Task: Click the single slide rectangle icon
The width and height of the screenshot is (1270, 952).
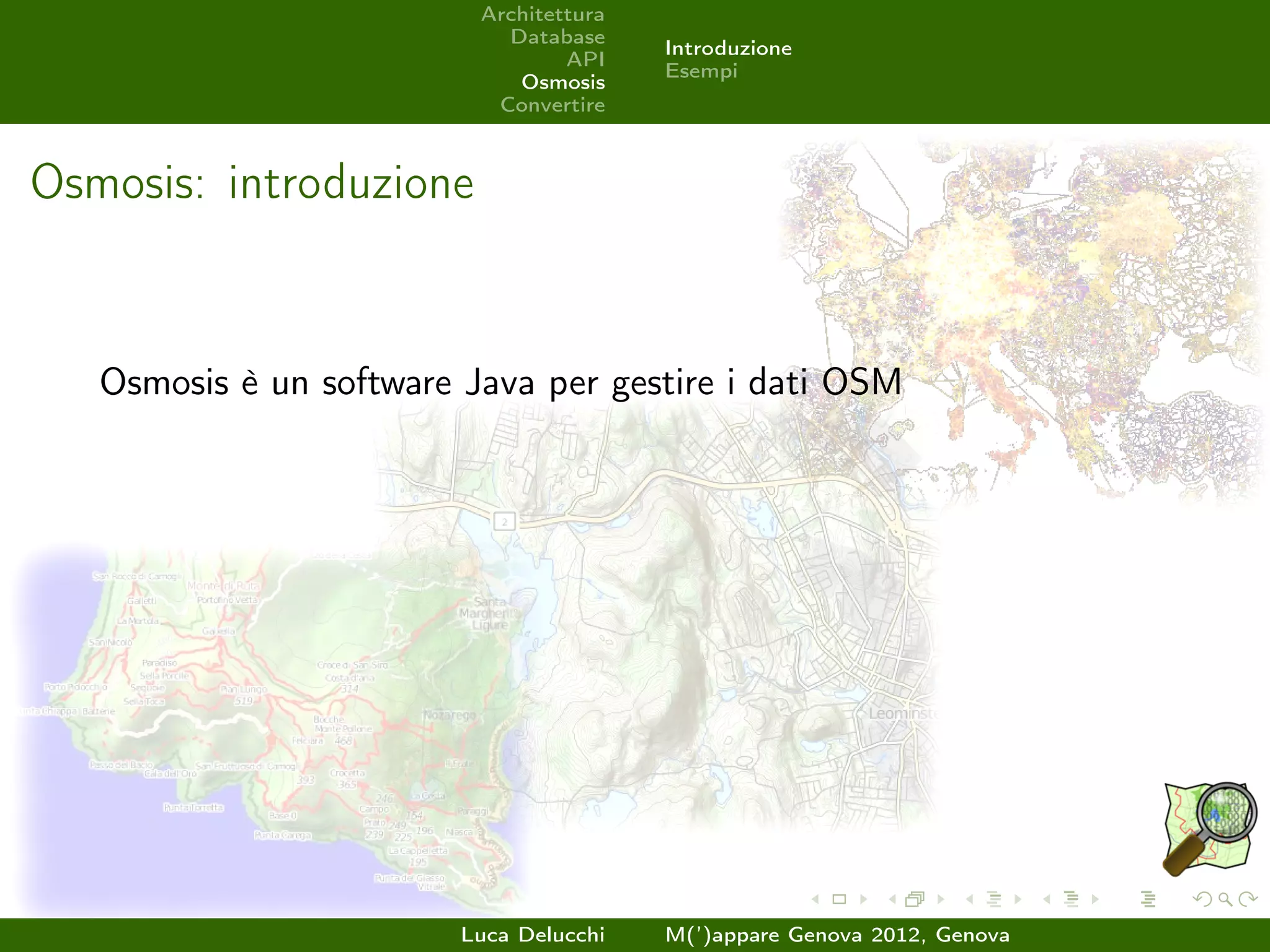Action: click(x=839, y=899)
